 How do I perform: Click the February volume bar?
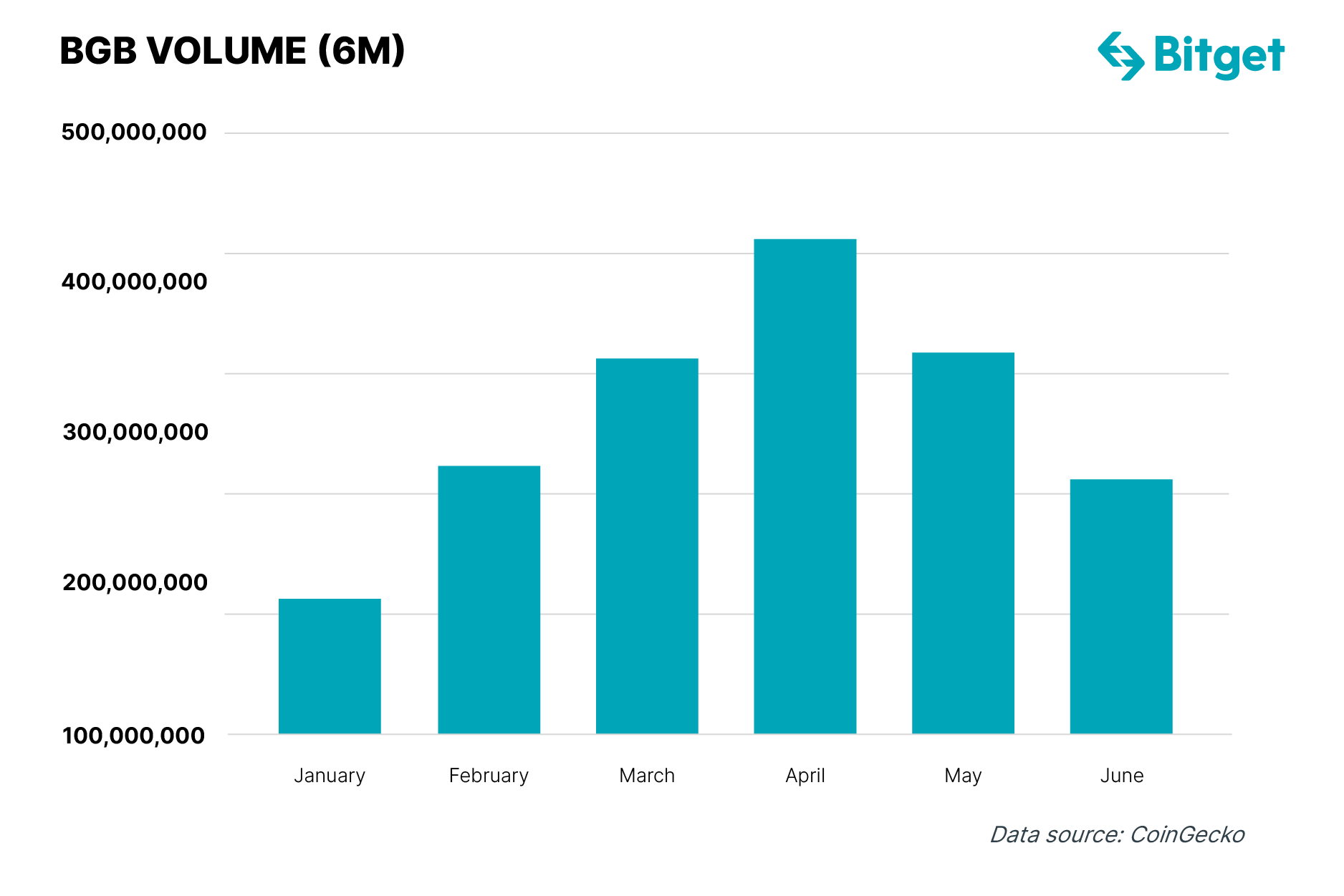[x=489, y=599]
